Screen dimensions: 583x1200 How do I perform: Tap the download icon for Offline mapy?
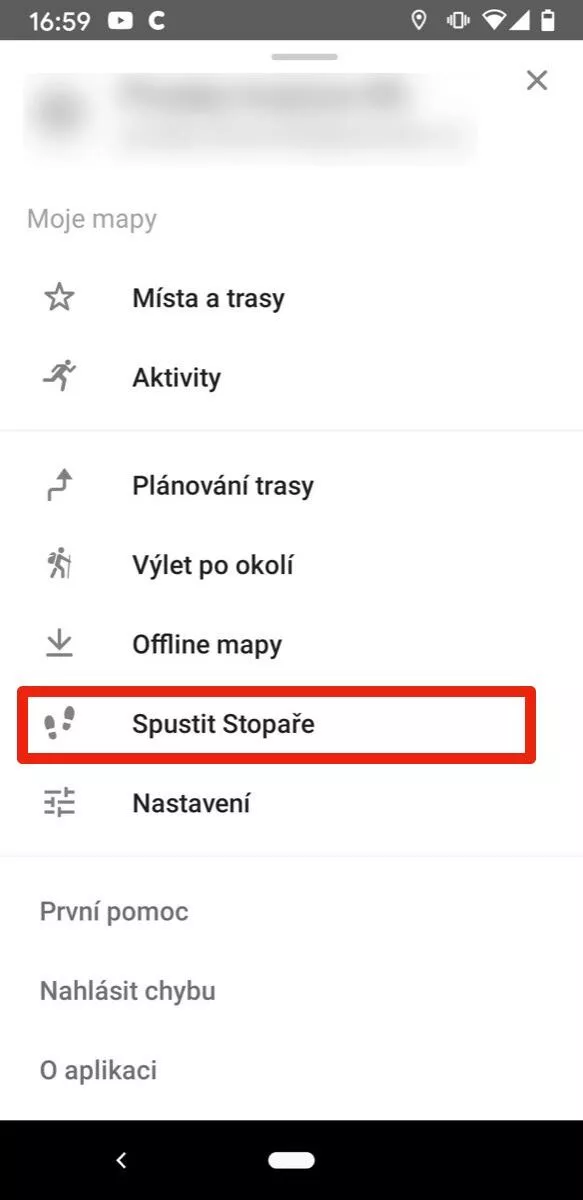point(60,644)
